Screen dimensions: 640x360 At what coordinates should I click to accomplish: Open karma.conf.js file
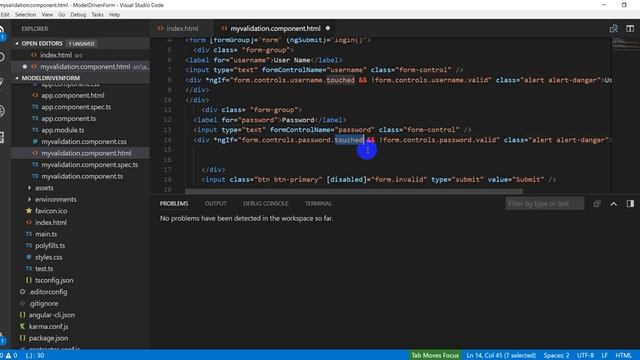coord(48,327)
